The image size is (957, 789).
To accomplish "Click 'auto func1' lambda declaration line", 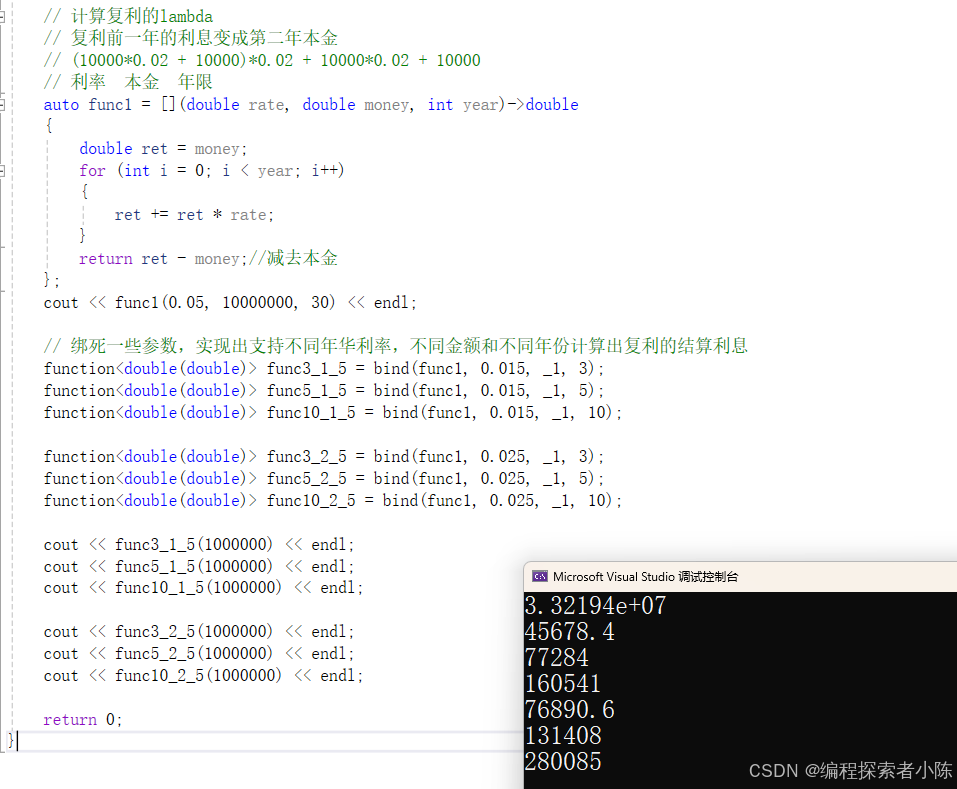I will point(311,104).
